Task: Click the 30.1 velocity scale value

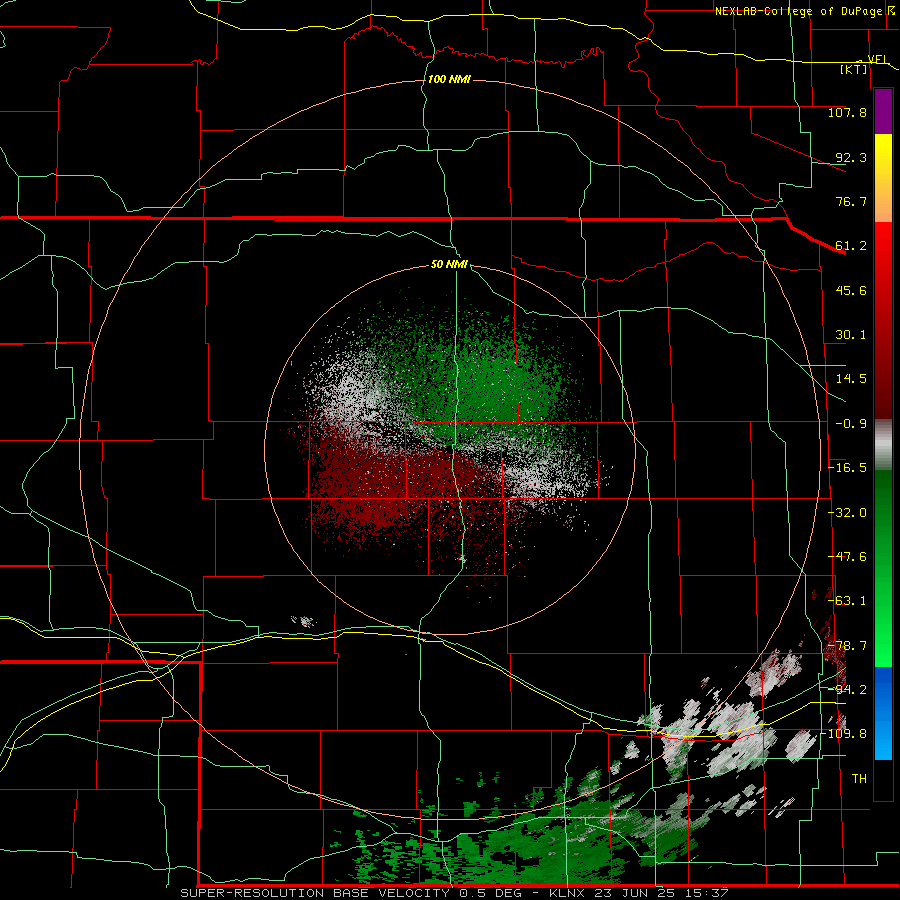Action: click(851, 335)
